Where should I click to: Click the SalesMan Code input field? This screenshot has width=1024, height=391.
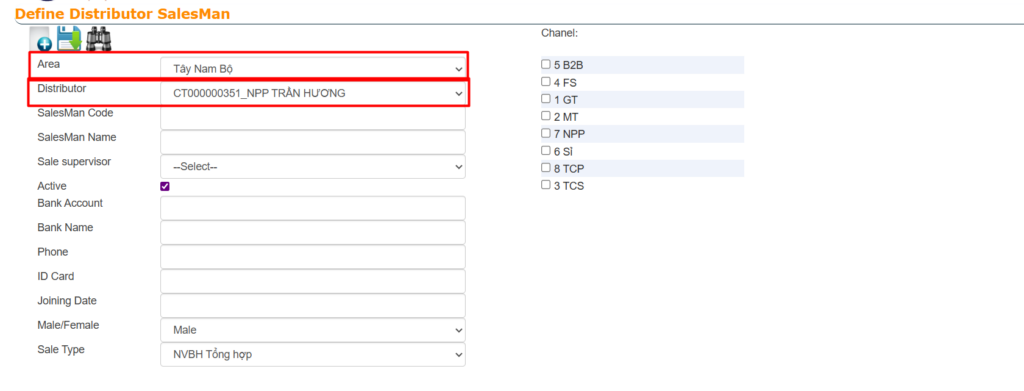pyautogui.click(x=313, y=117)
